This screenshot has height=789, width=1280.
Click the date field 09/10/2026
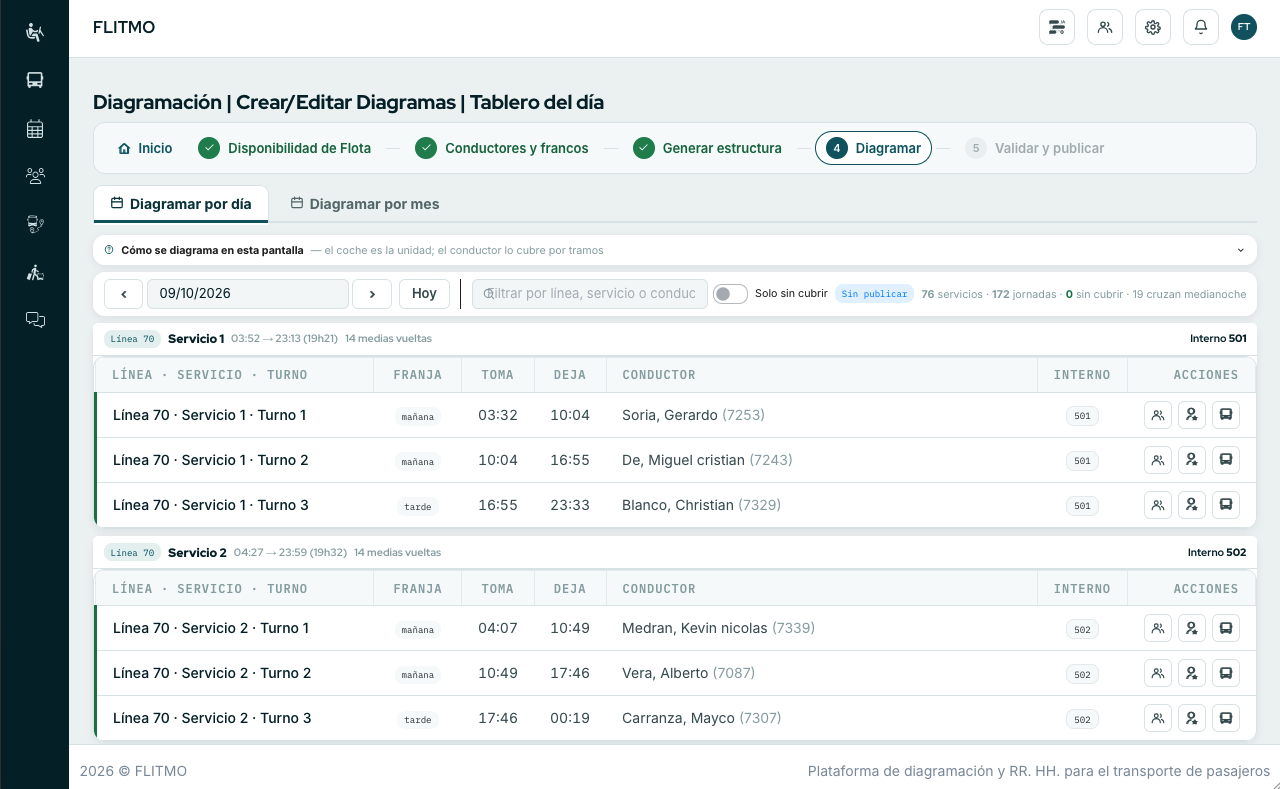248,294
